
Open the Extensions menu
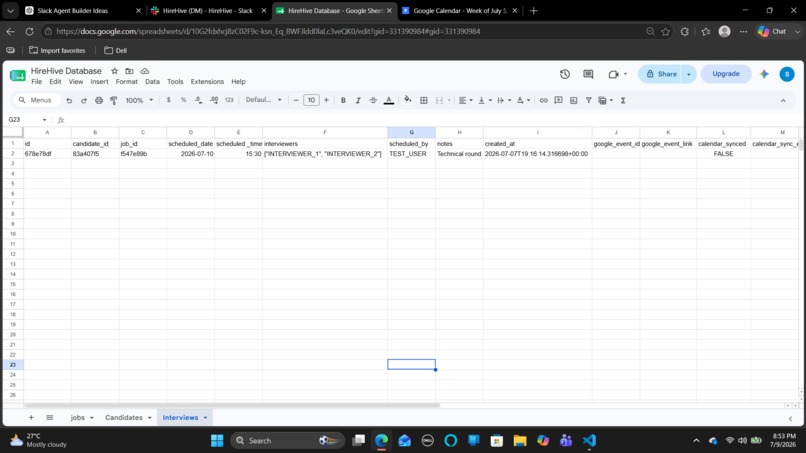(207, 82)
